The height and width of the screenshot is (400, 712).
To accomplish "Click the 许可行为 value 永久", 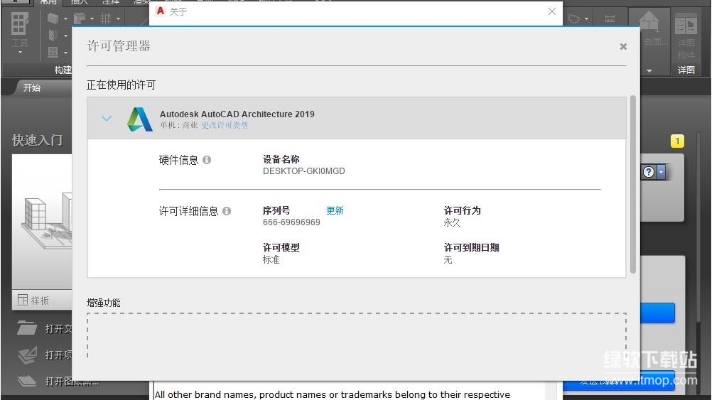I will (452, 222).
